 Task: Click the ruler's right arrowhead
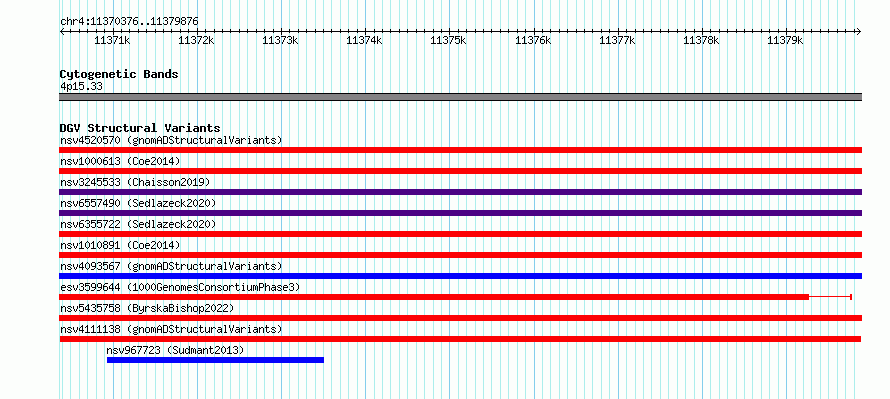point(859,31)
